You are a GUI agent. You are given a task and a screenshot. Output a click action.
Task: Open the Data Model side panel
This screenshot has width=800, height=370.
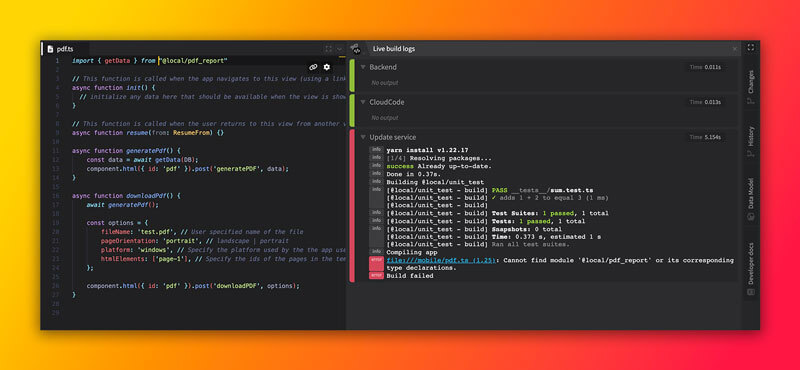[x=751, y=199]
